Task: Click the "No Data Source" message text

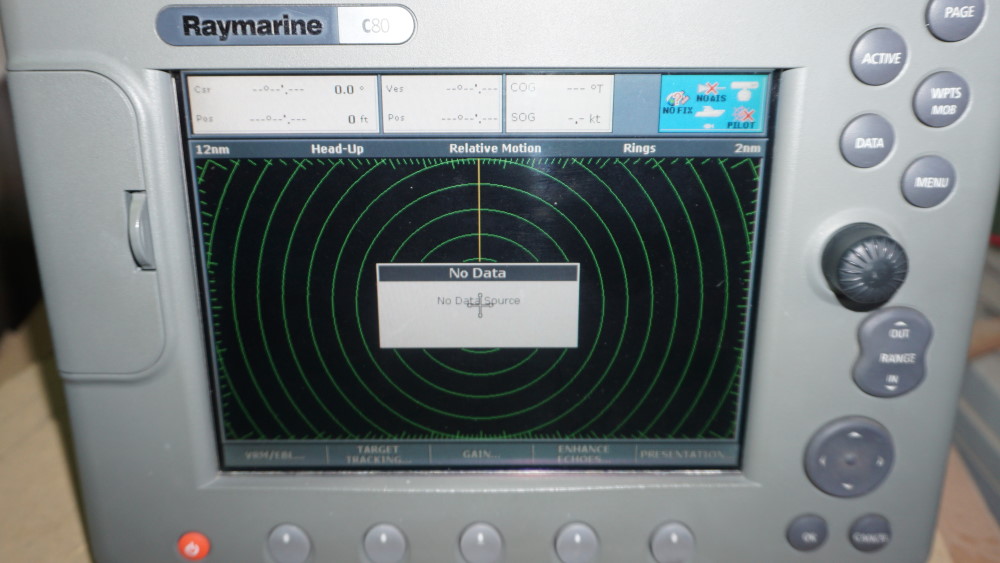Action: coord(478,300)
